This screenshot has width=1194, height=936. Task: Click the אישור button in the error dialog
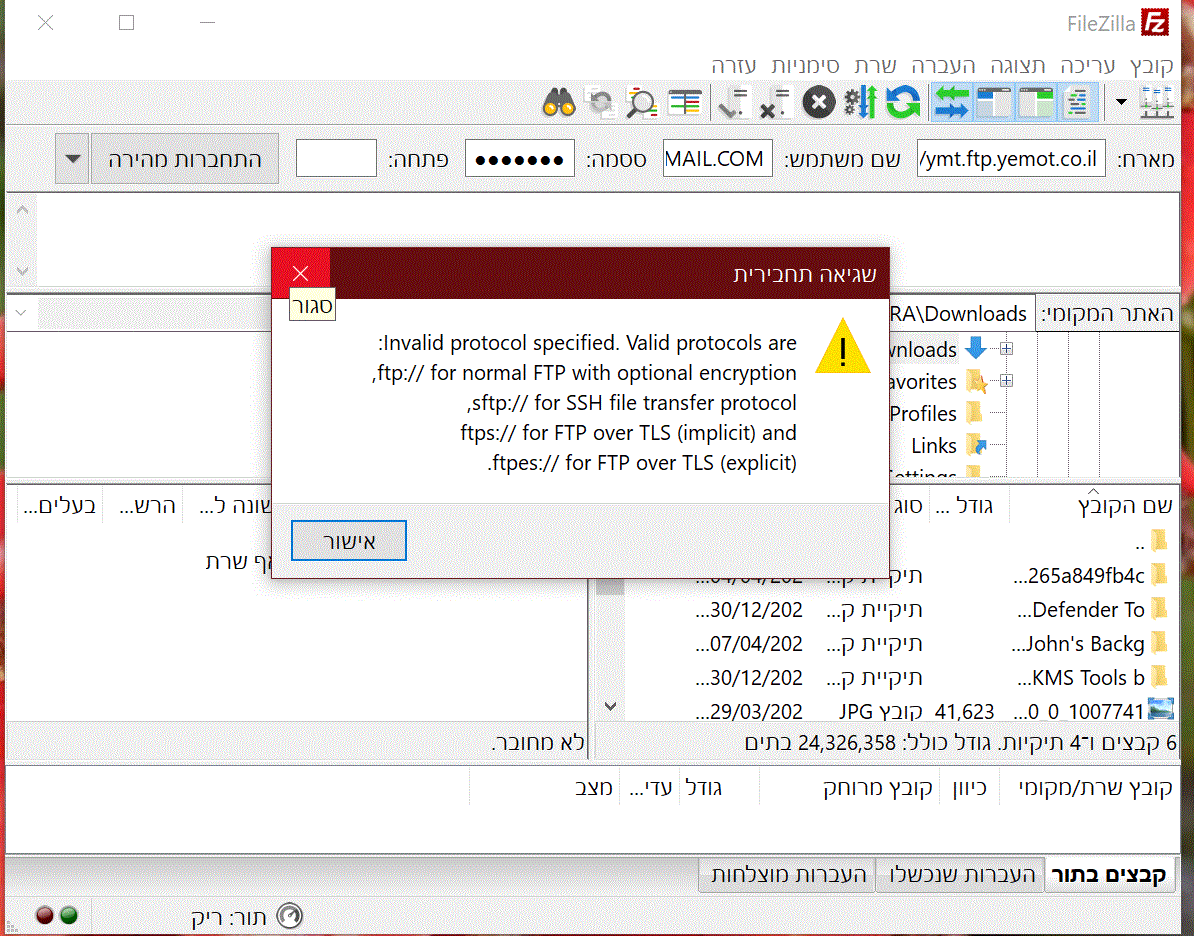click(x=348, y=541)
